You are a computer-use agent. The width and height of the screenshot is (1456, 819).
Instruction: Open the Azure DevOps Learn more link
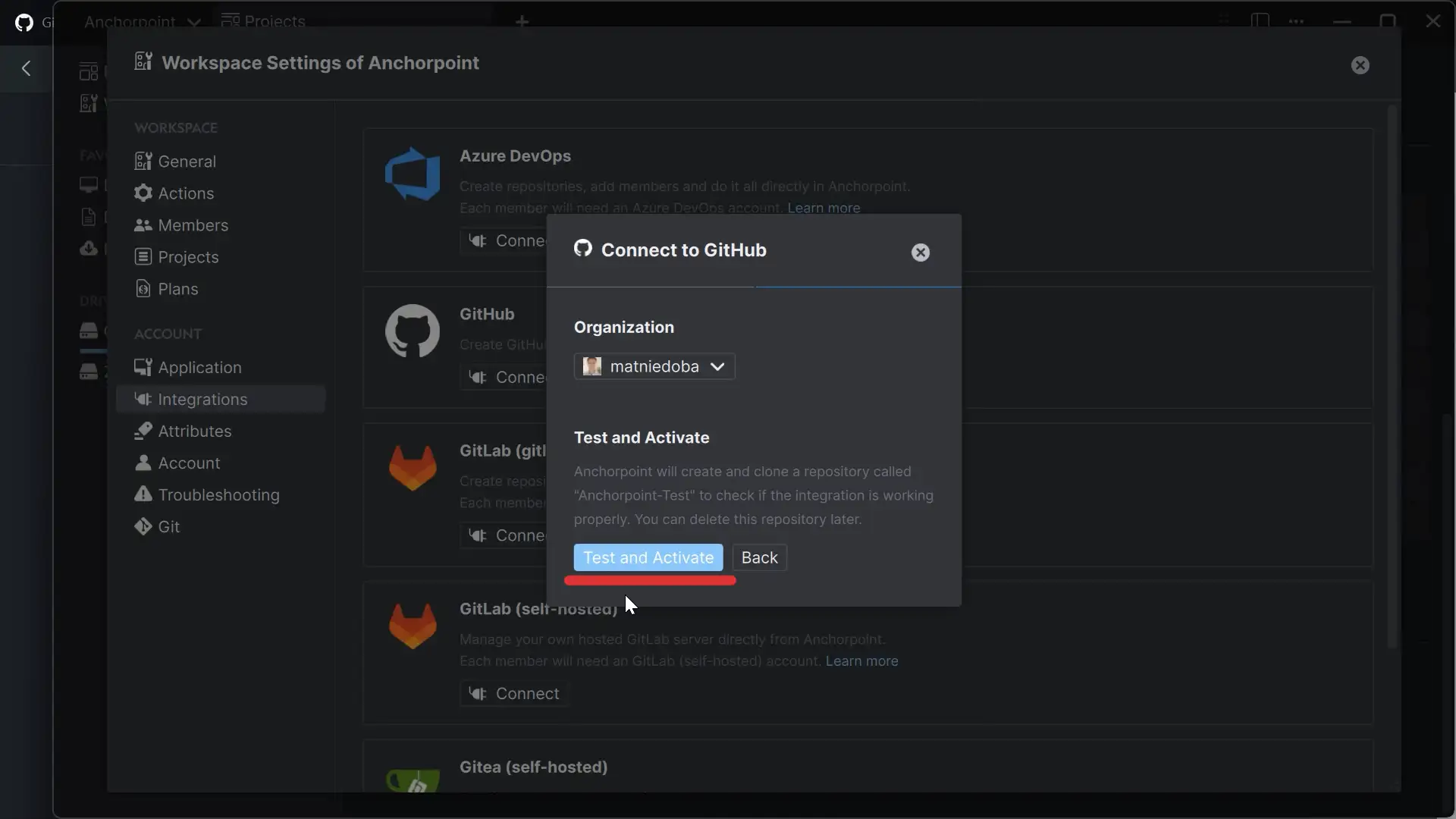pos(824,208)
